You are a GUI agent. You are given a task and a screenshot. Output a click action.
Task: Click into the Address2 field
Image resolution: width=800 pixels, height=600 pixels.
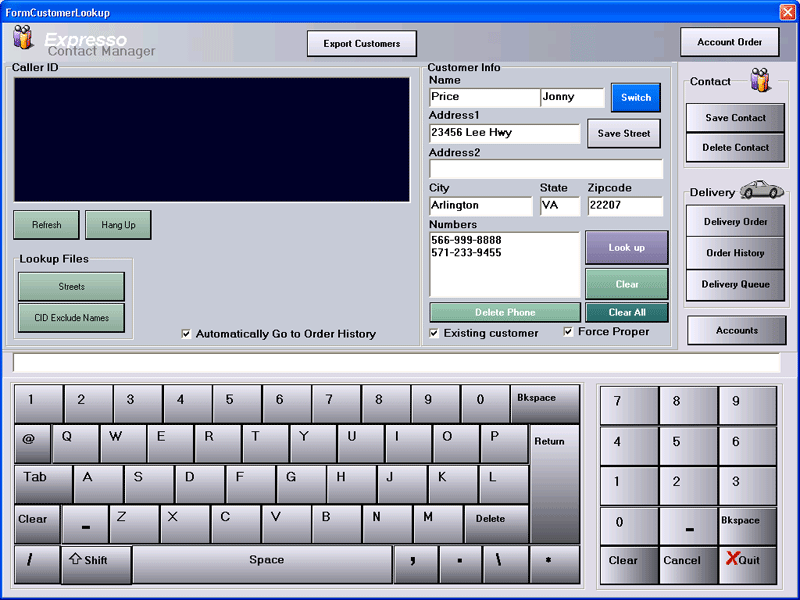tap(545, 169)
